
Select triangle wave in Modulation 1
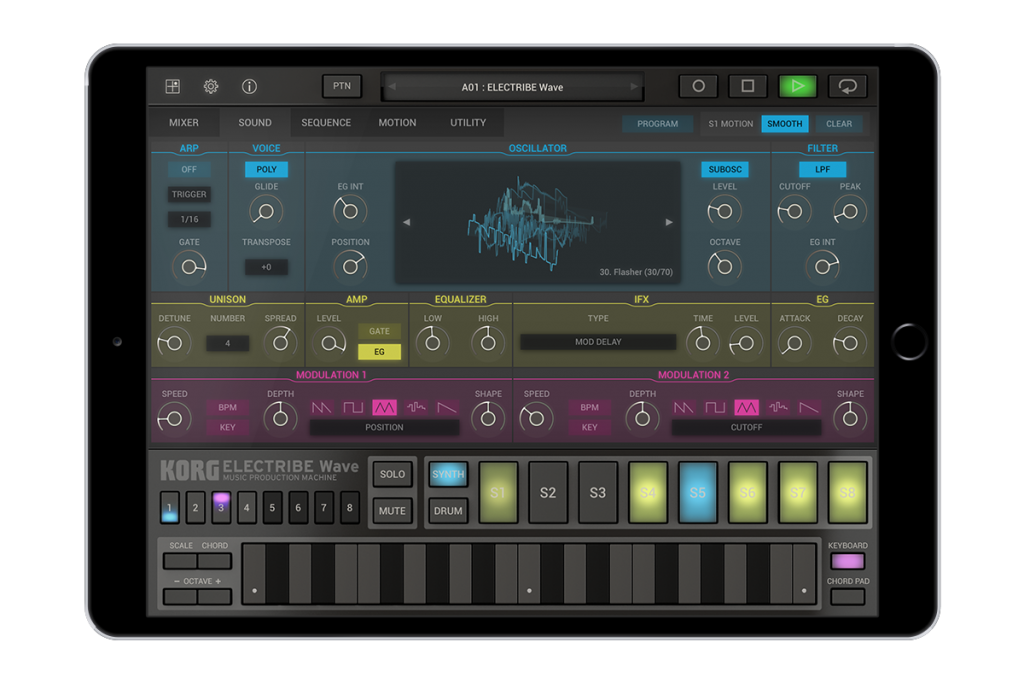pyautogui.click(x=384, y=407)
